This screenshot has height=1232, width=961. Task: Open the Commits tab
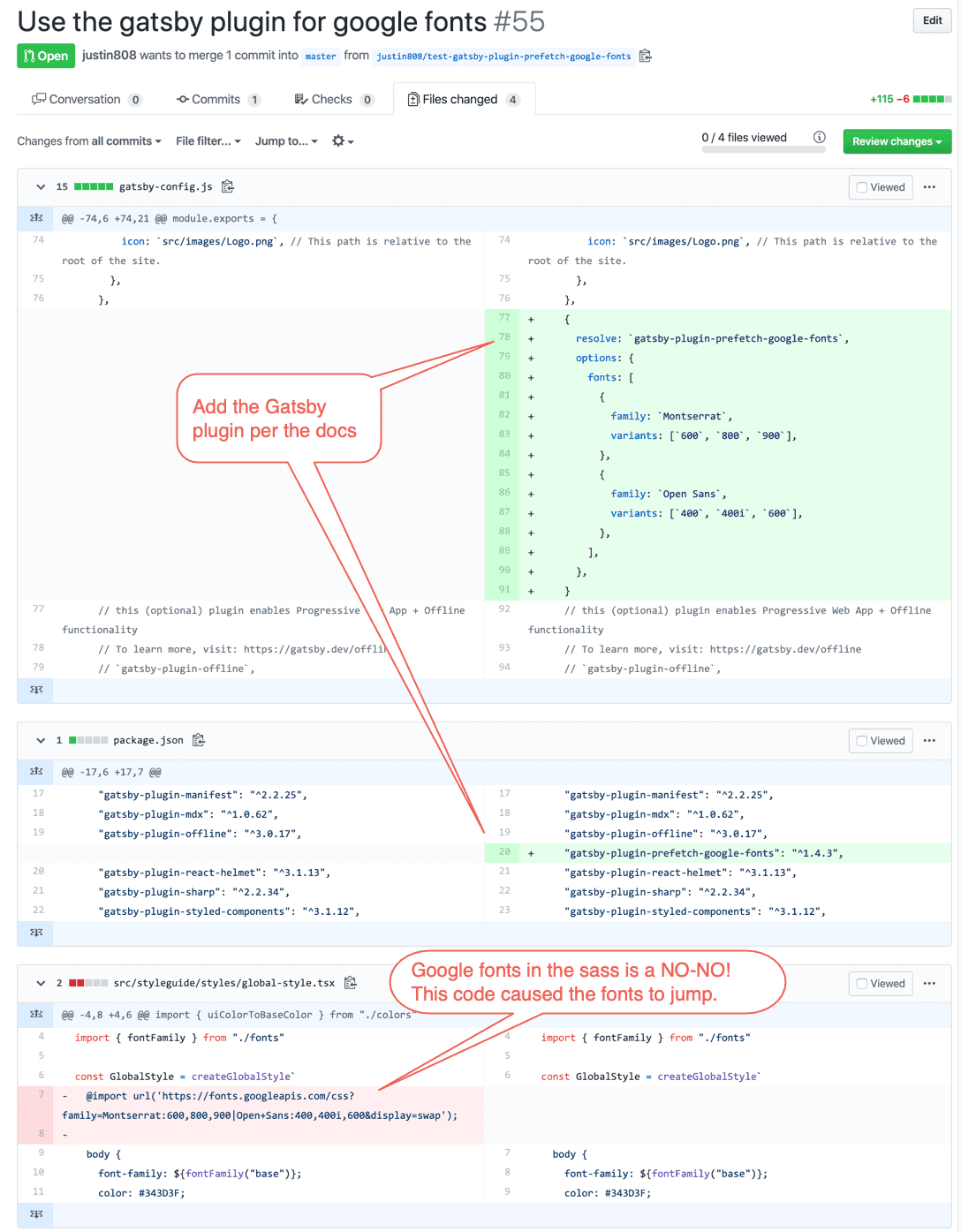[217, 100]
